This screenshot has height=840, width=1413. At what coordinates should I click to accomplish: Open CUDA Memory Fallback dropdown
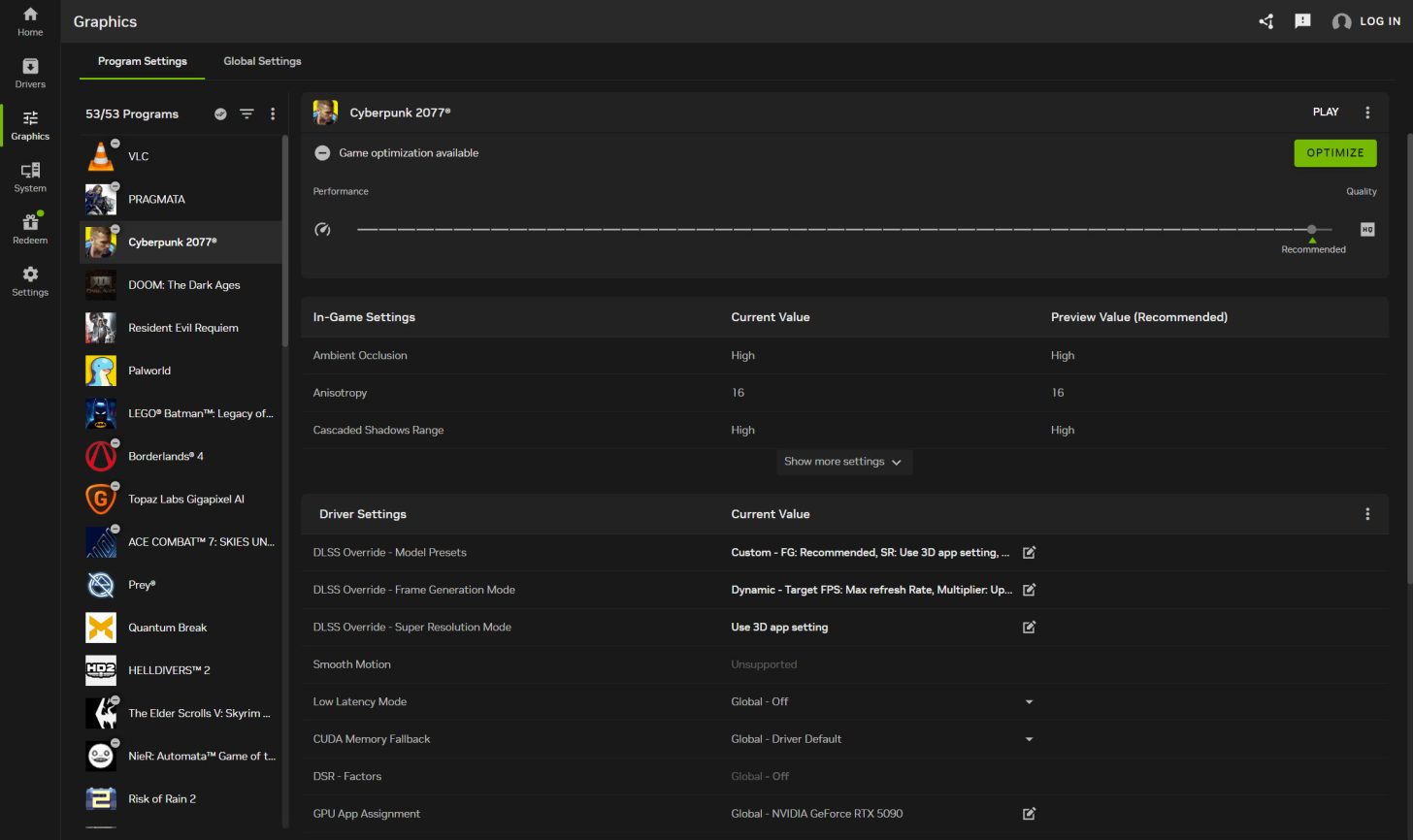pos(1029,739)
